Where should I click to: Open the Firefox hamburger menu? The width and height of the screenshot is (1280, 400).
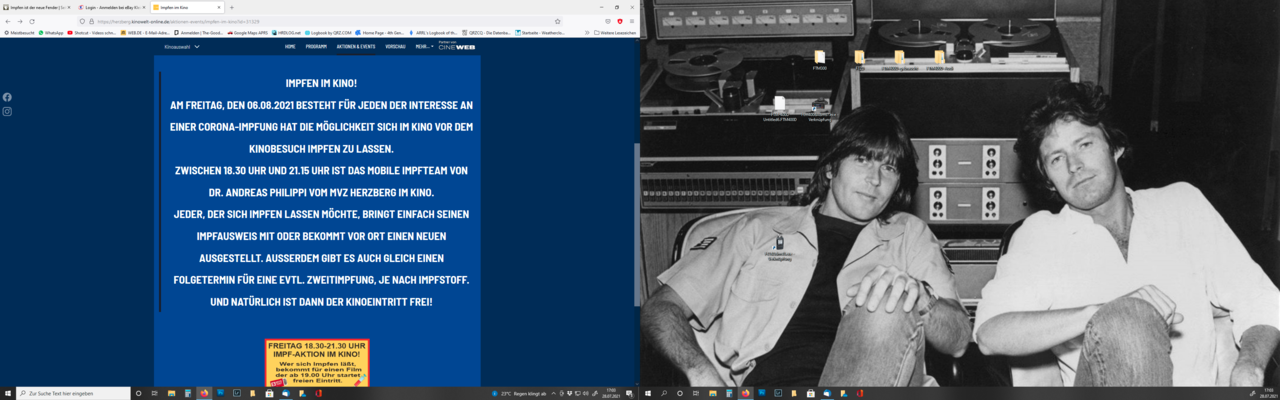click(632, 20)
